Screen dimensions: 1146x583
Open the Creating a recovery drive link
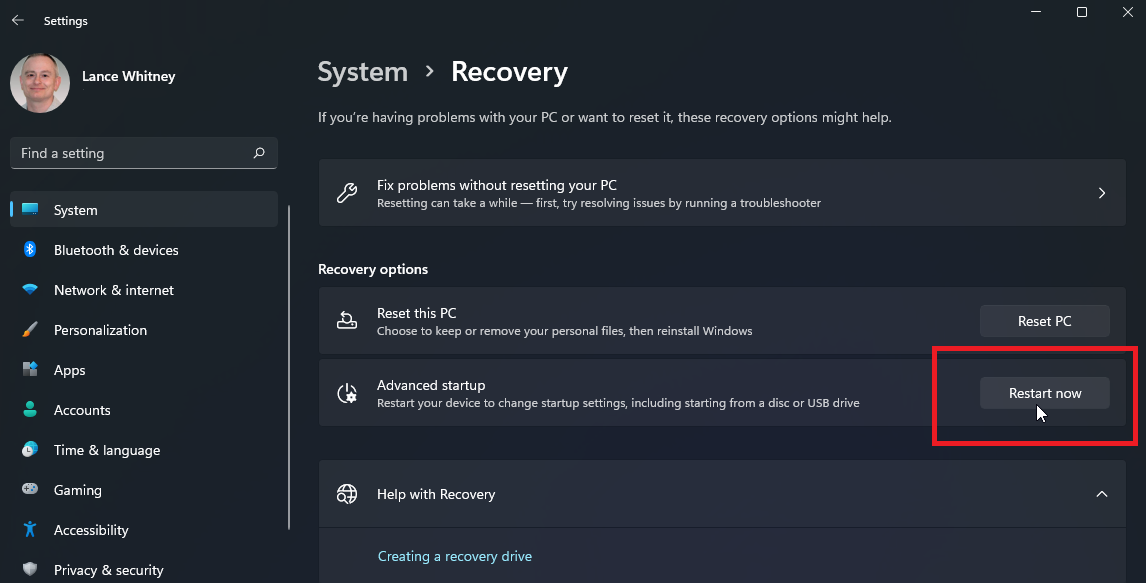pyautogui.click(x=455, y=556)
